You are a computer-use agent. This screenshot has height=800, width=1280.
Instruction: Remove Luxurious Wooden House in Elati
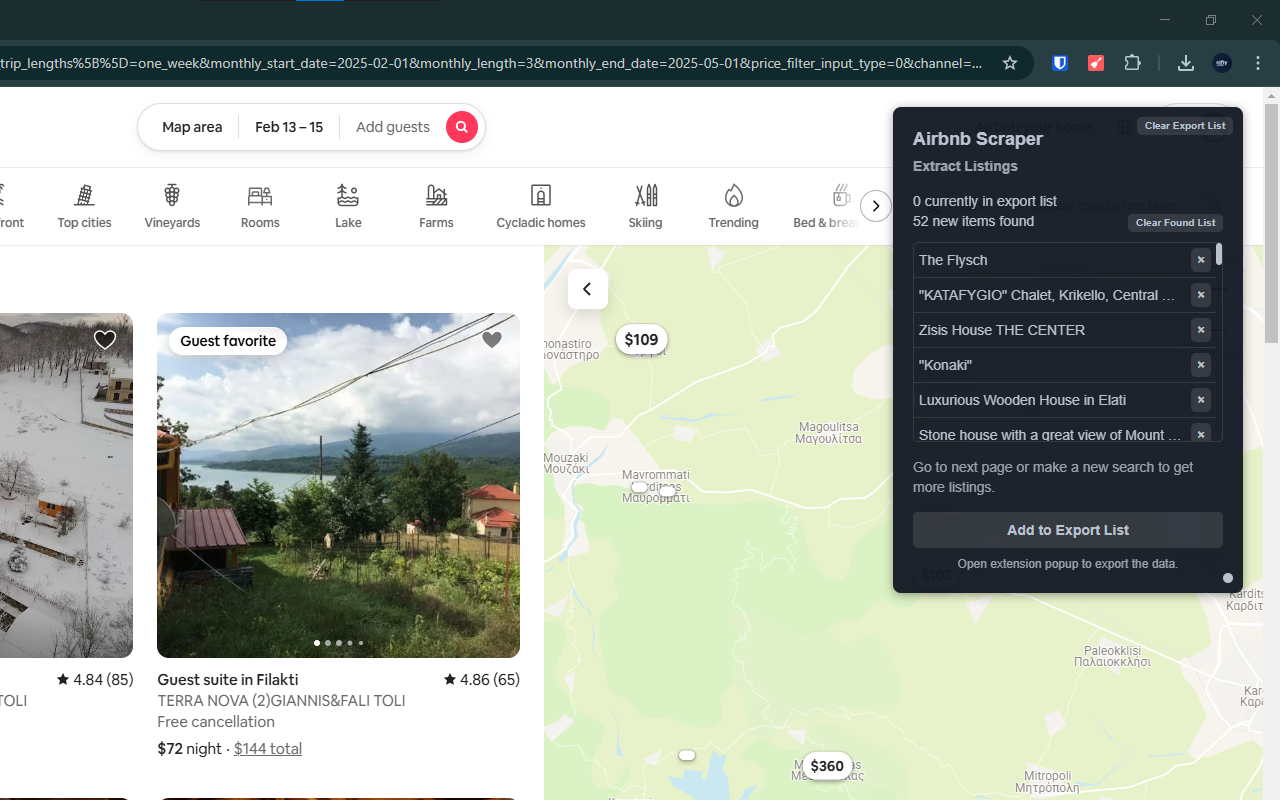pos(1201,400)
